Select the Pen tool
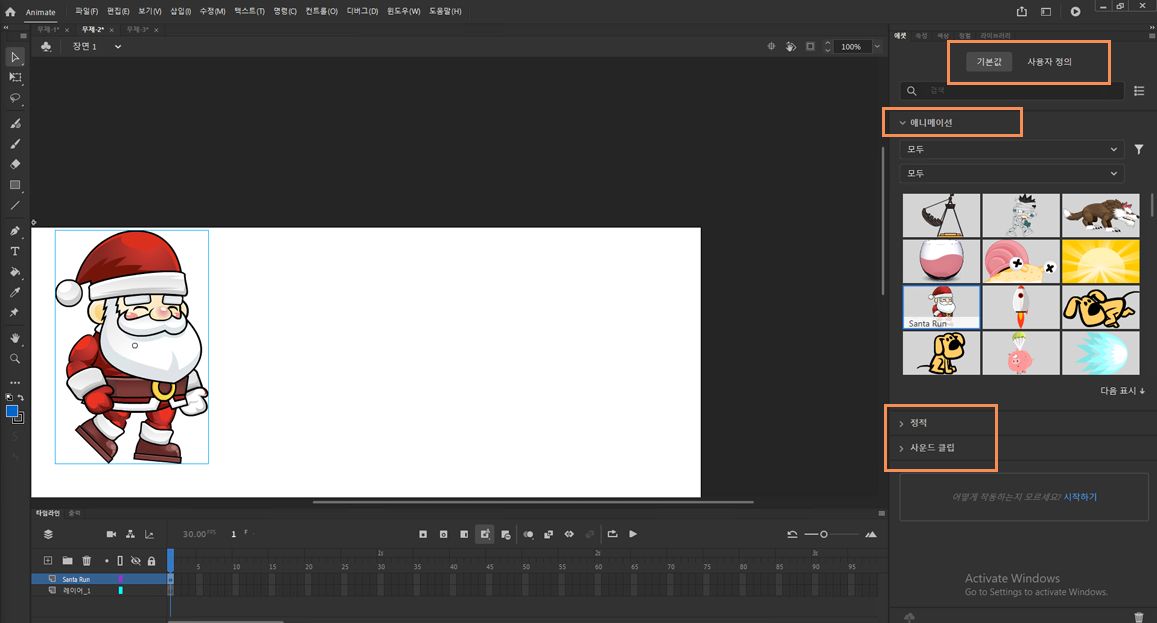Image resolution: width=1157 pixels, height=623 pixels. point(15,231)
